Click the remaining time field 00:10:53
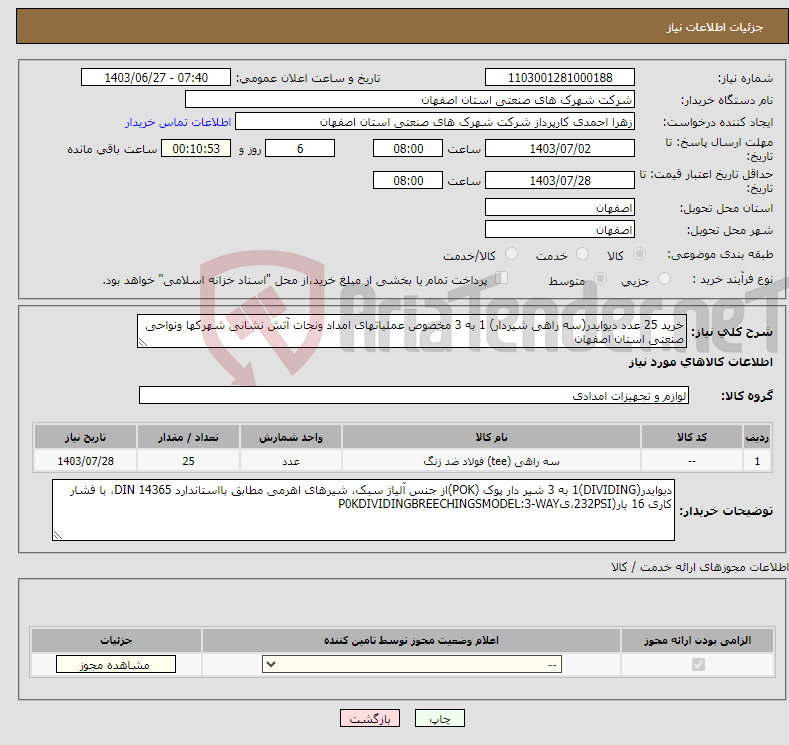This screenshot has height=745, width=789. [196, 148]
